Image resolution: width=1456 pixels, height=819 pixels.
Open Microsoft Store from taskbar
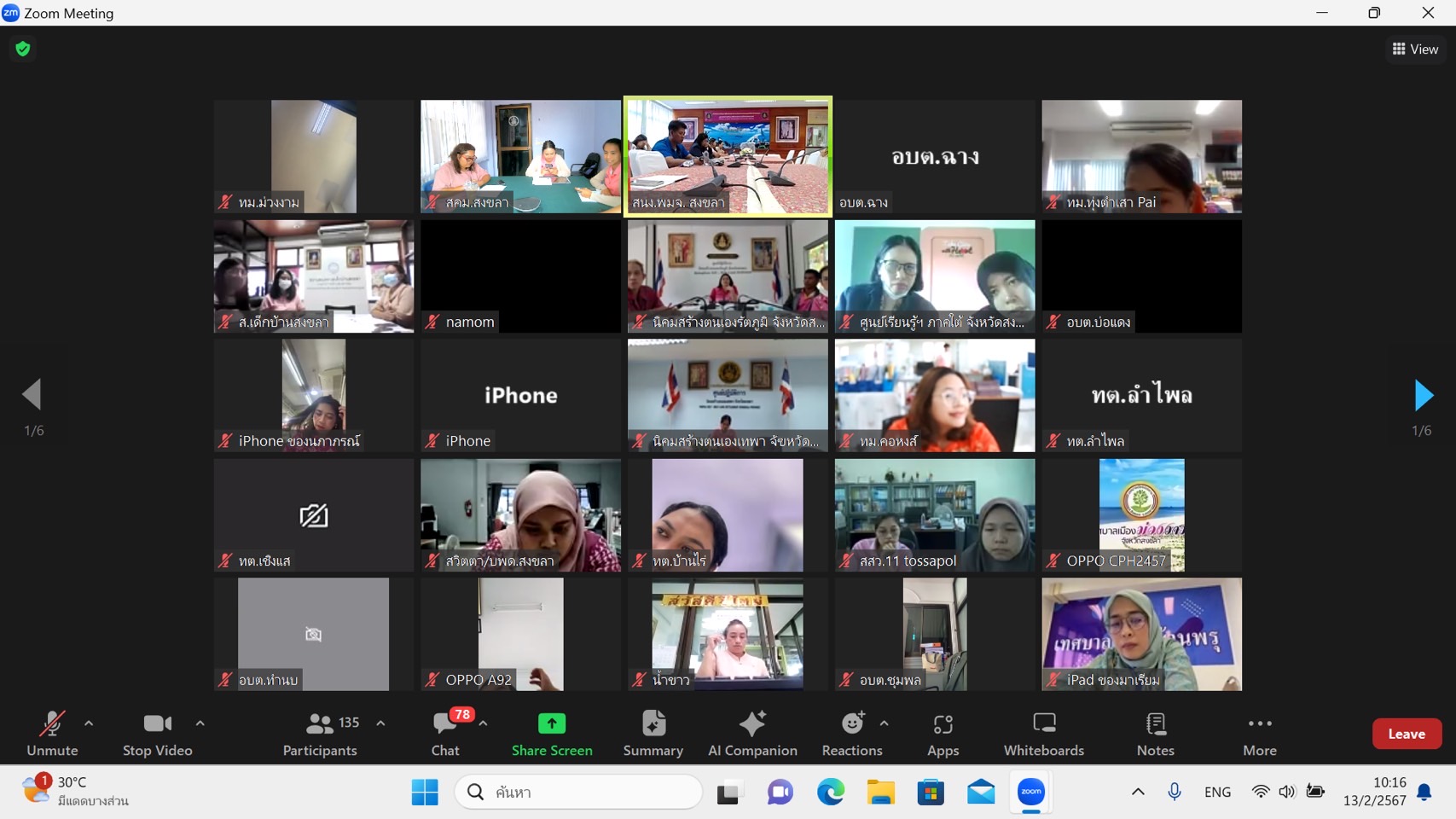pos(931,793)
